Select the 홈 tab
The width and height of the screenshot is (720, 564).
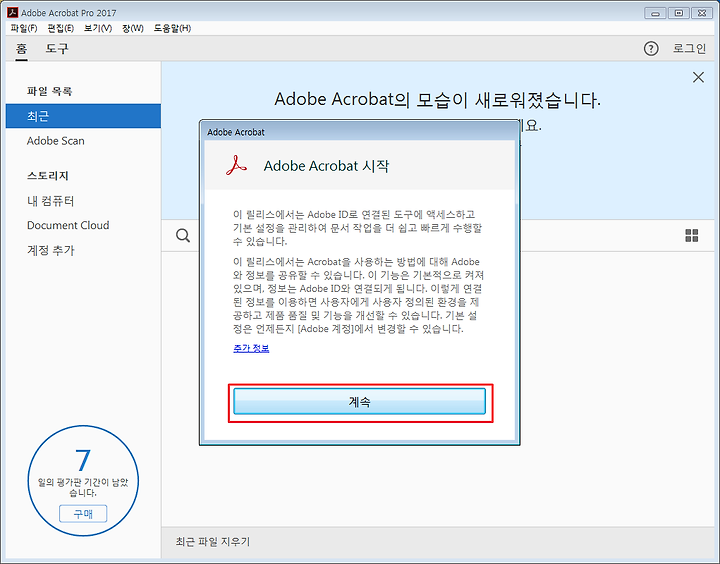point(21,49)
